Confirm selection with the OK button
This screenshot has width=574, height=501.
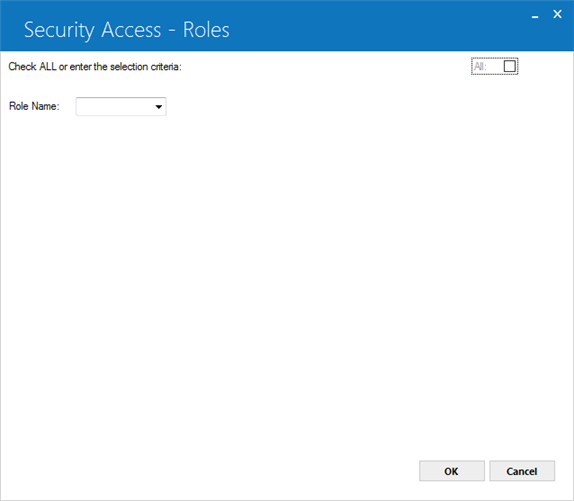[x=452, y=471]
